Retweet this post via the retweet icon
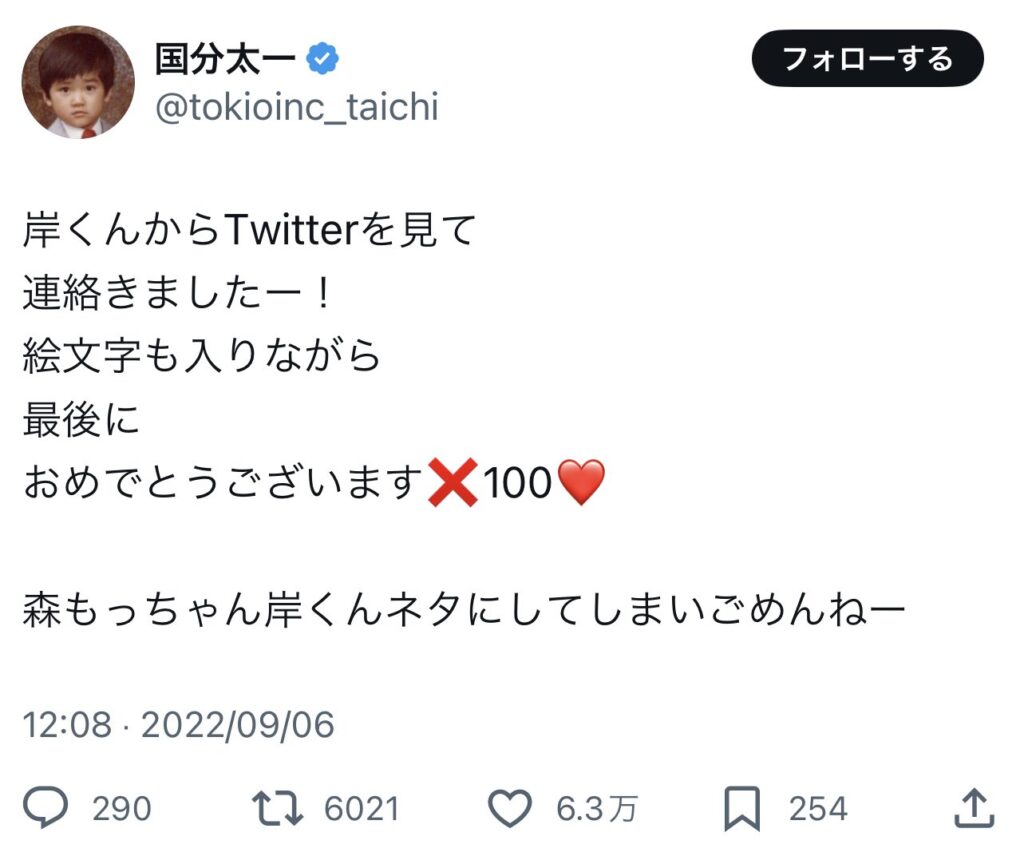The image size is (1024, 868). pyautogui.click(x=275, y=808)
